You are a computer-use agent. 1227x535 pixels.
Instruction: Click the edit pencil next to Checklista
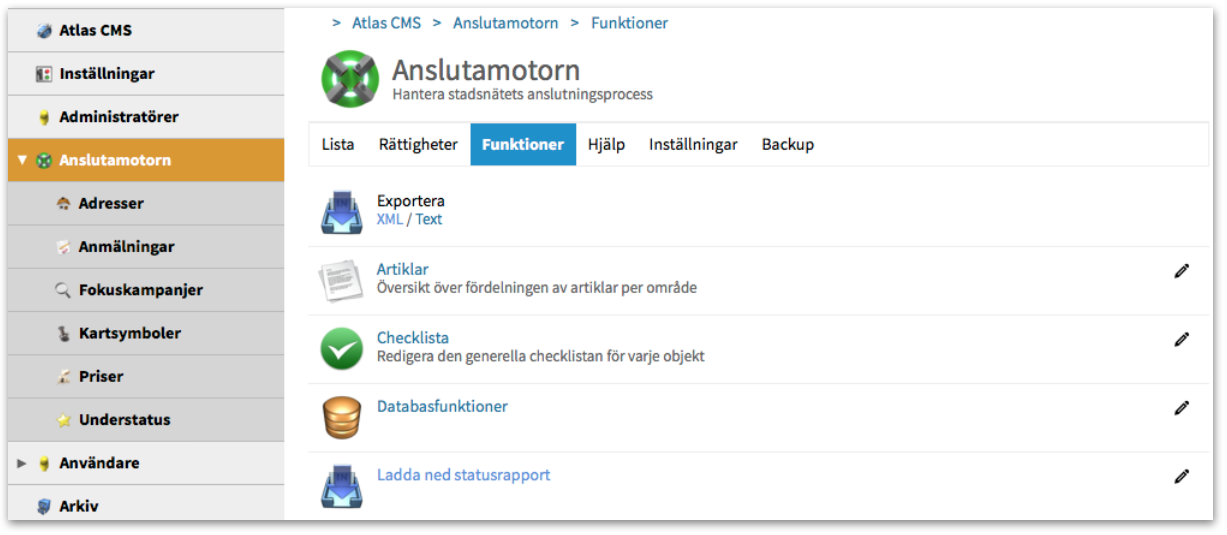pyautogui.click(x=1181, y=339)
